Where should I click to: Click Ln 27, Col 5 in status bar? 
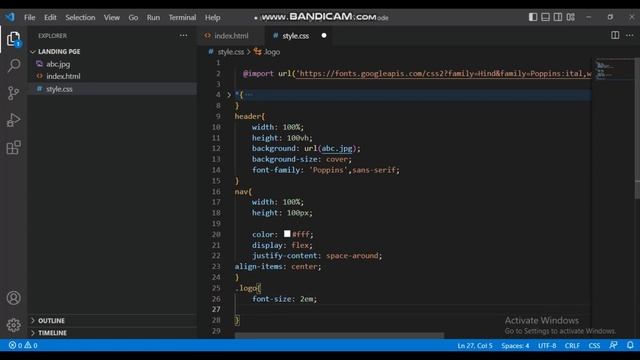pos(475,345)
